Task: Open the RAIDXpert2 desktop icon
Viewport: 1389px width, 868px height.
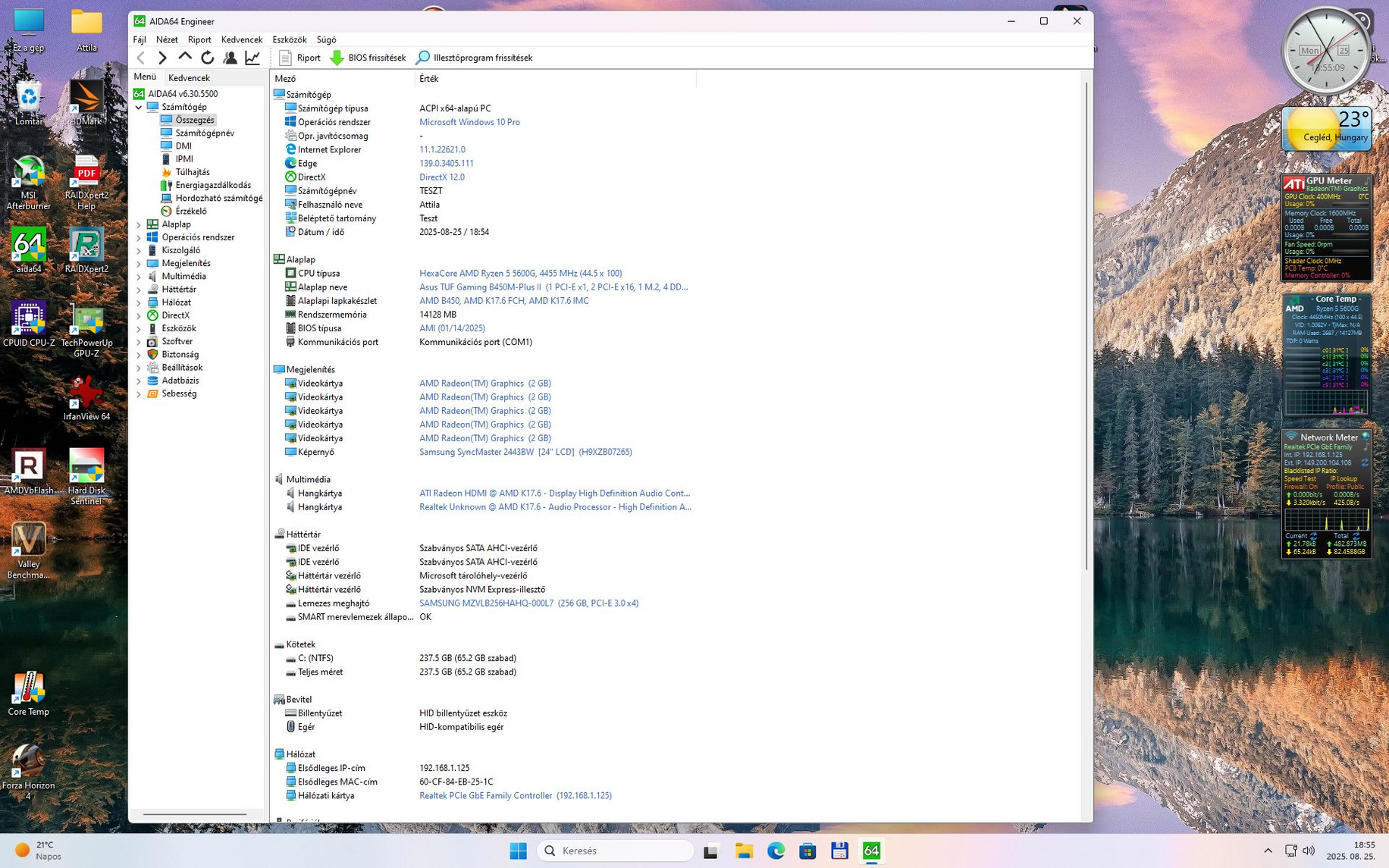Action: pyautogui.click(x=86, y=250)
